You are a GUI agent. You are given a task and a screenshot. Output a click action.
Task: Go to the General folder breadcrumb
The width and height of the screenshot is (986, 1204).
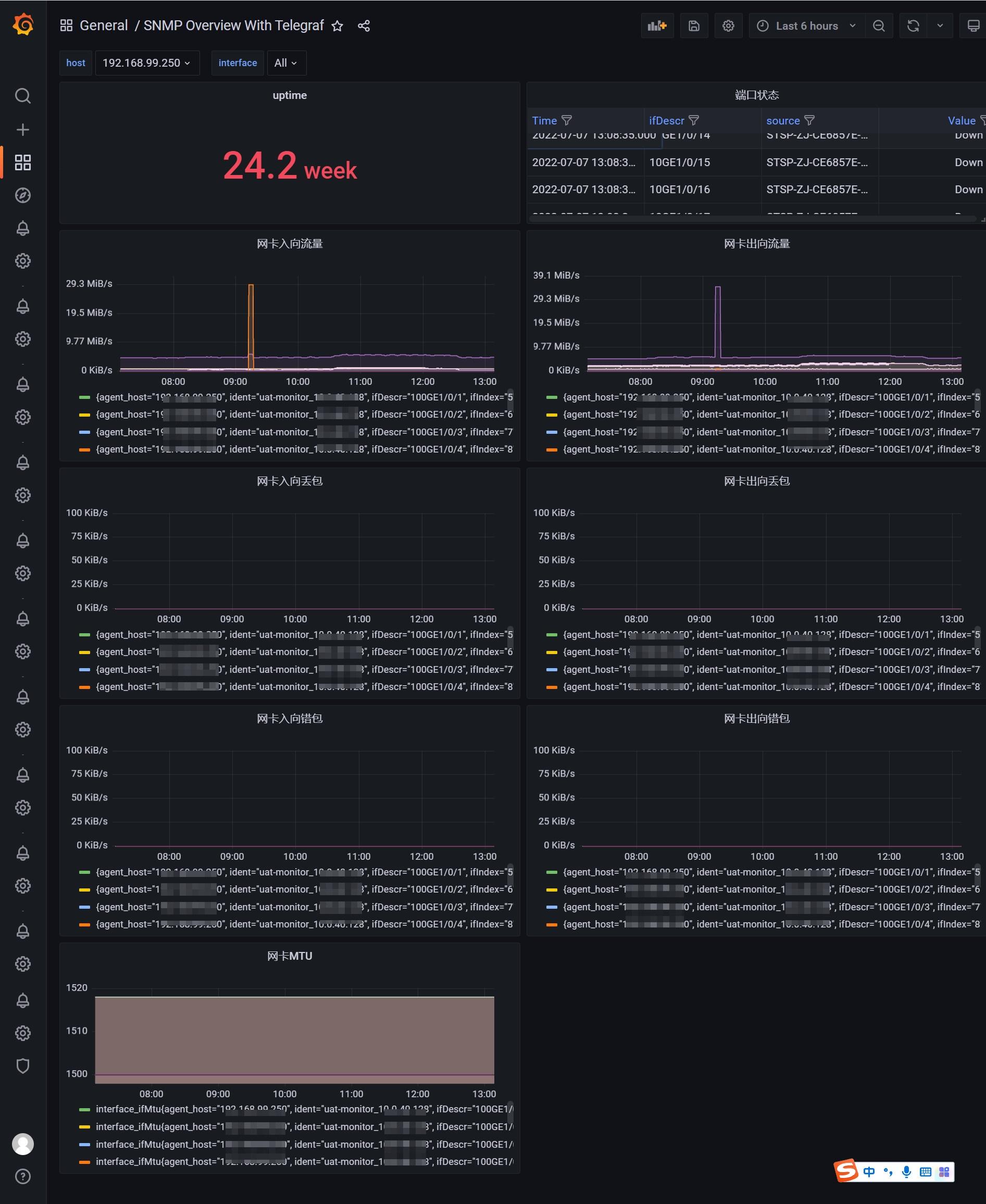pyautogui.click(x=103, y=26)
